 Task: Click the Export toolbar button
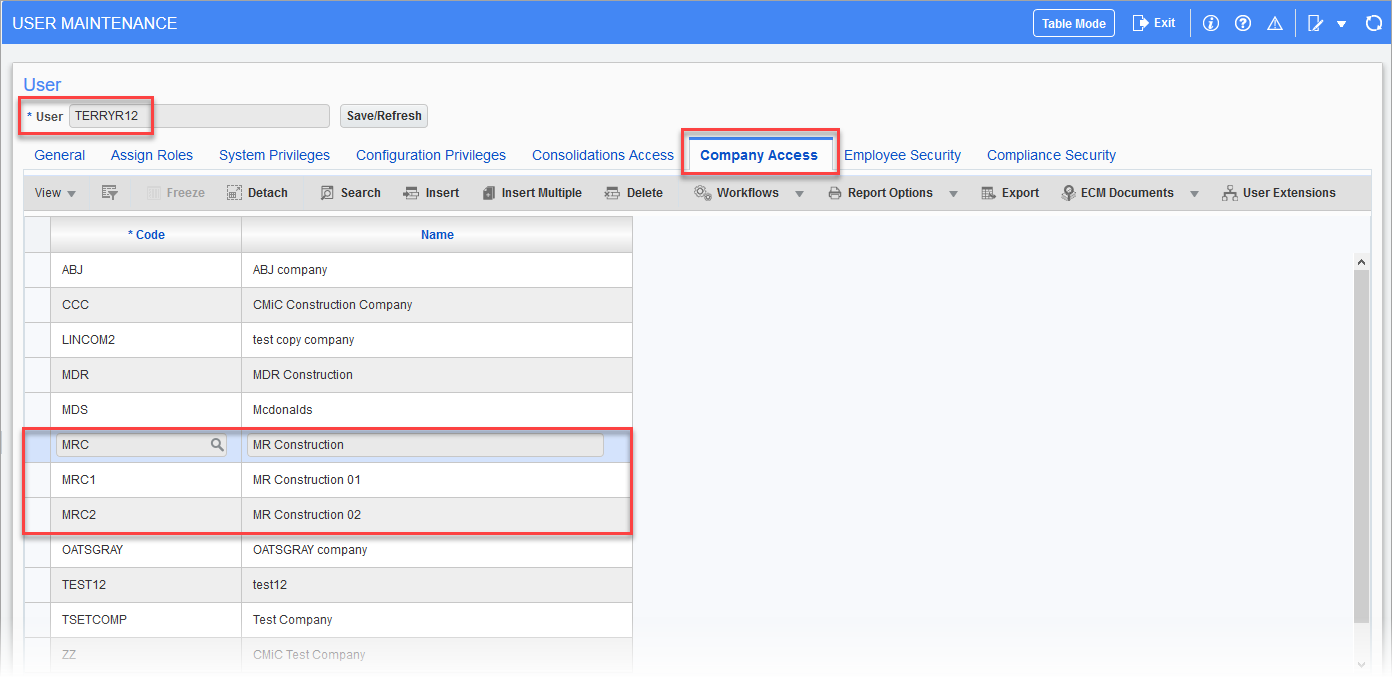(1010, 193)
